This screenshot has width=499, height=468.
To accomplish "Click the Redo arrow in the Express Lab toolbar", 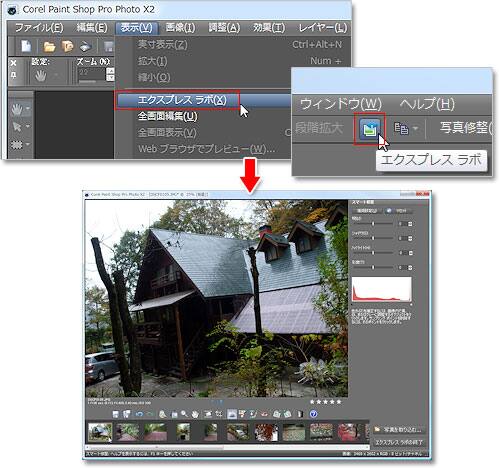I will [150, 414].
